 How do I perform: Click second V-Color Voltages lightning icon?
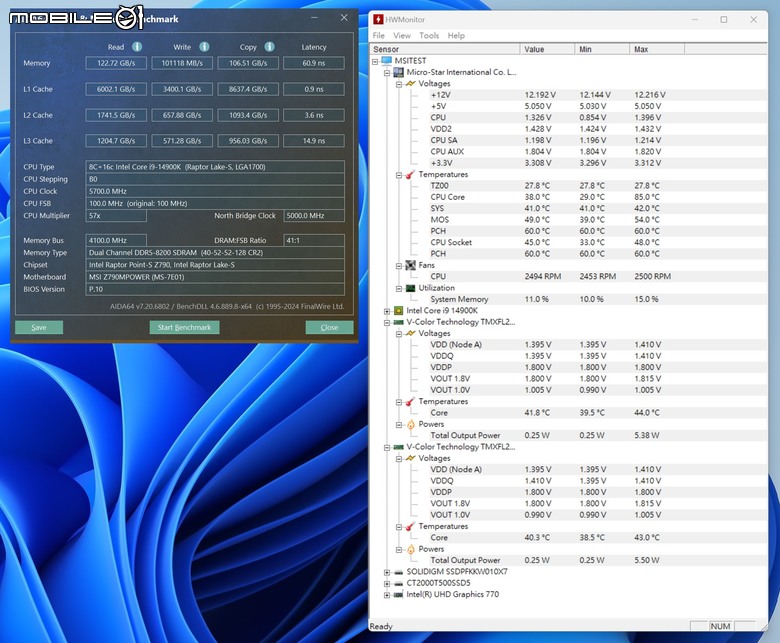pyautogui.click(x=410, y=458)
